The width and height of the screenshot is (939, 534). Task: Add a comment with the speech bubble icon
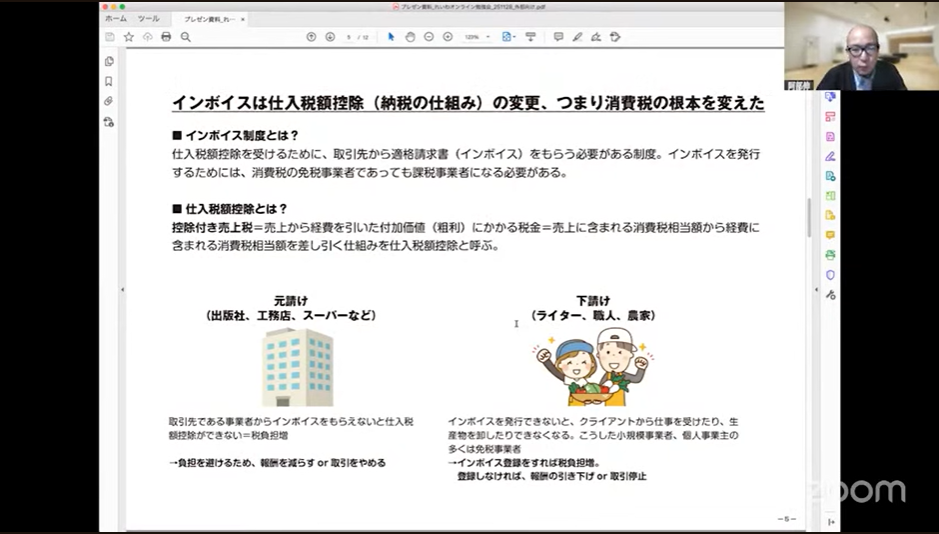click(x=558, y=37)
